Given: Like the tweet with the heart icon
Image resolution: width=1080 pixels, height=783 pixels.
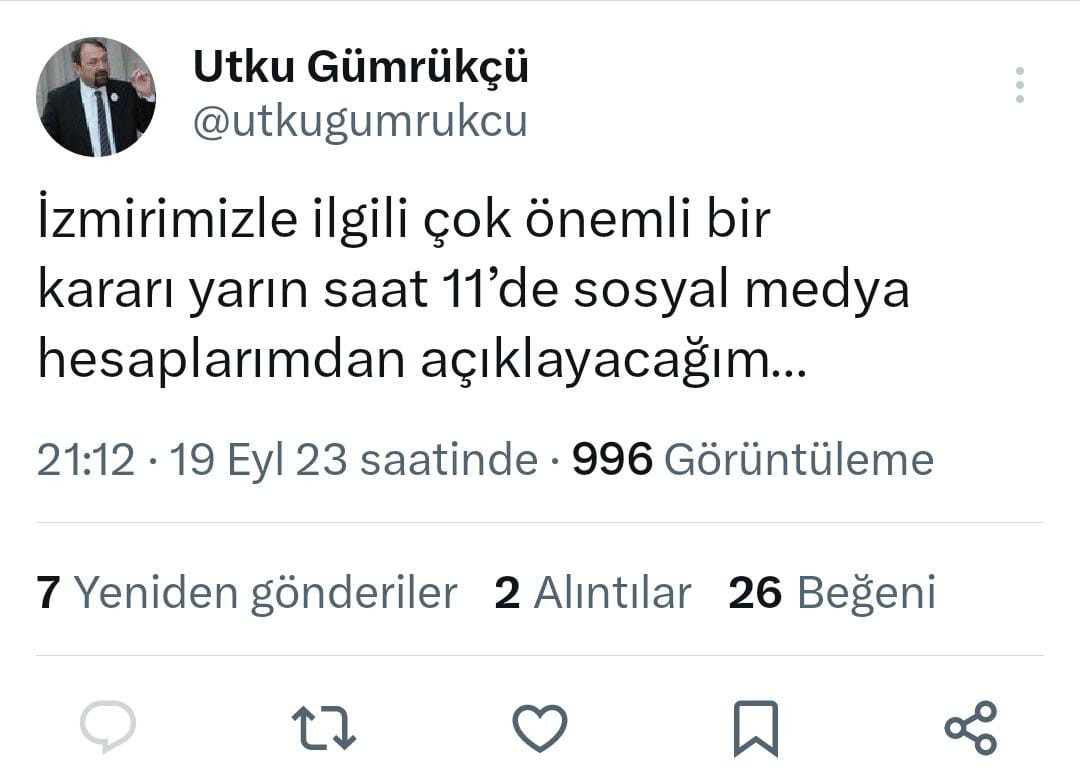Looking at the screenshot, I should click(x=540, y=727).
